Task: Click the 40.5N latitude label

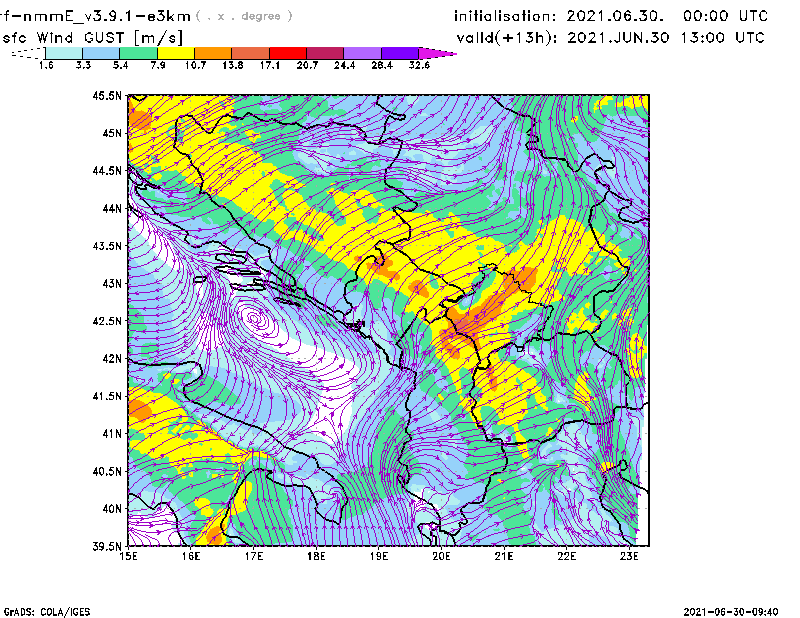Action: pyautogui.click(x=107, y=472)
